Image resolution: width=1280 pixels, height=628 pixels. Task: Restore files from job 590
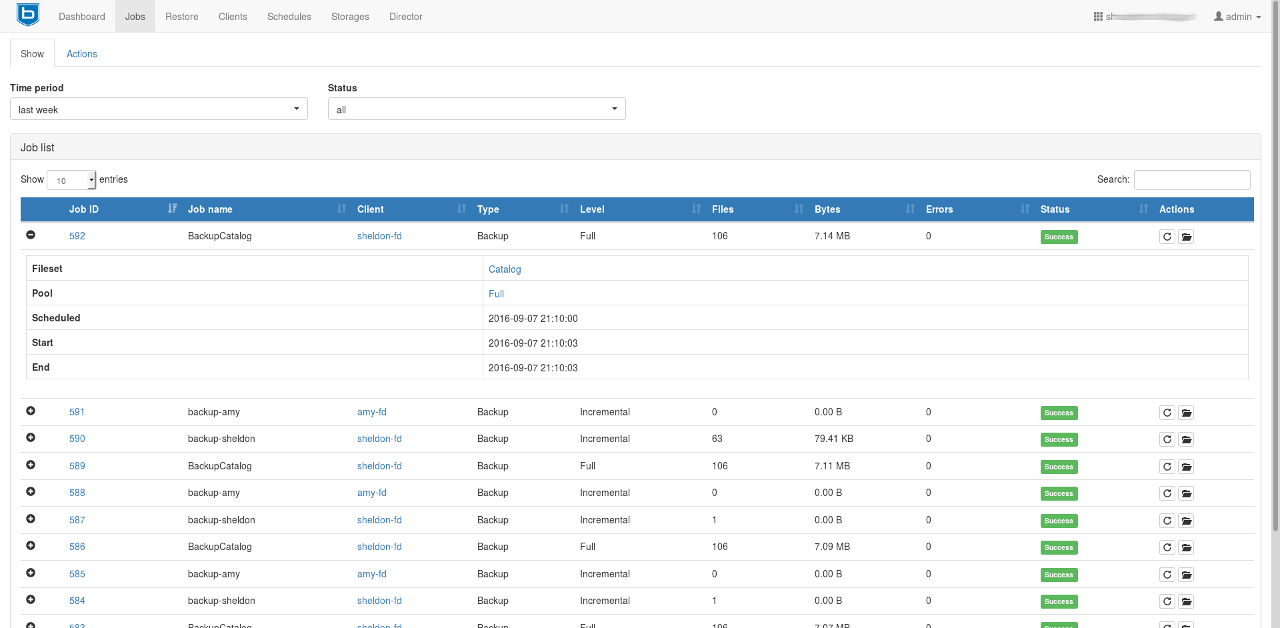pyautogui.click(x=1186, y=439)
